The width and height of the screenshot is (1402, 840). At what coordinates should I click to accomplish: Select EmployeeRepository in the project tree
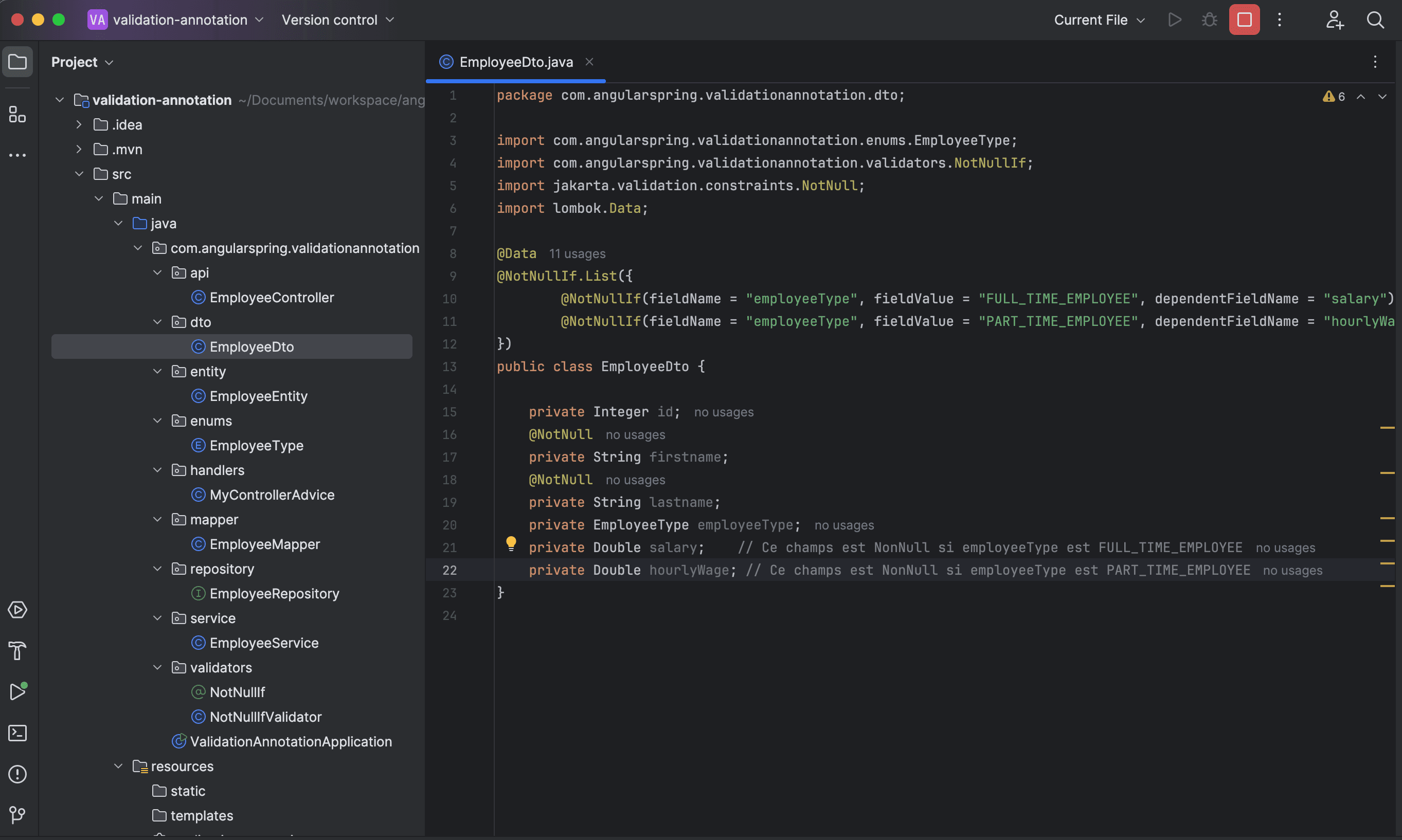[274, 593]
